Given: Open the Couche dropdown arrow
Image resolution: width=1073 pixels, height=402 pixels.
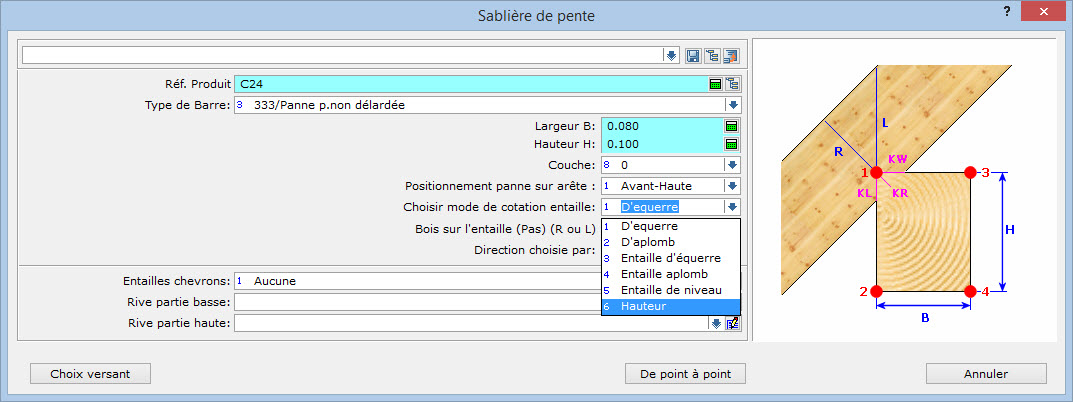Looking at the screenshot, I should point(733,165).
